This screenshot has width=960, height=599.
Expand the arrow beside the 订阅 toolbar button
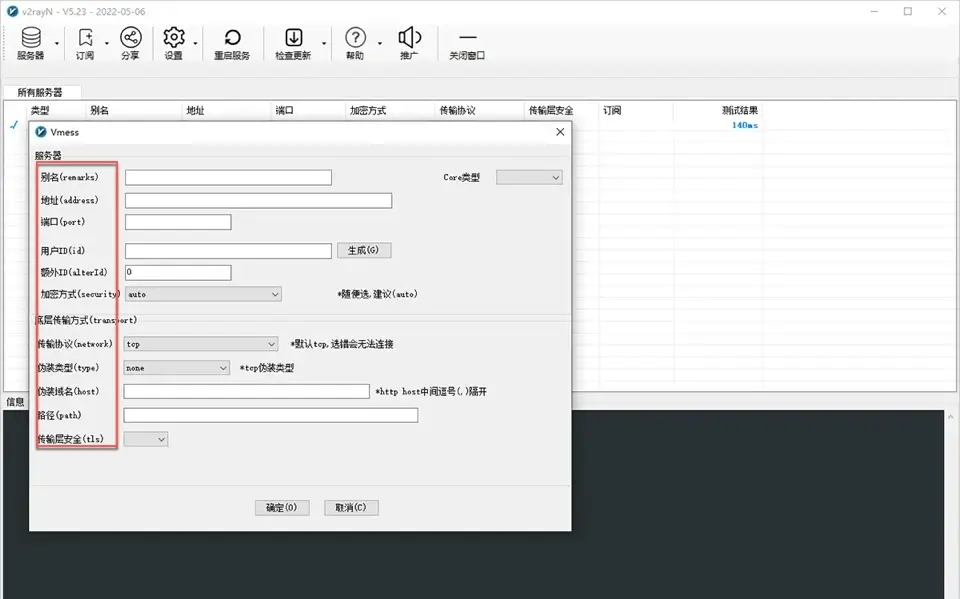pyautogui.click(x=107, y=43)
